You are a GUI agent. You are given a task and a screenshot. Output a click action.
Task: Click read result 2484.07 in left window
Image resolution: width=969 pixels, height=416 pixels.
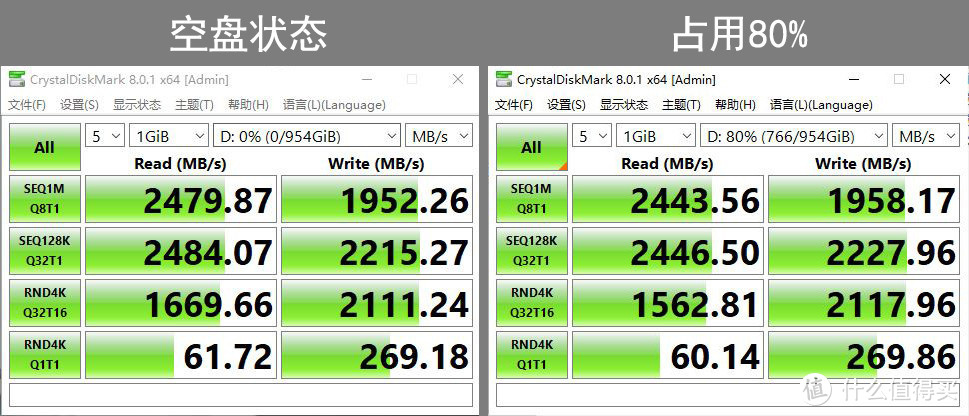coord(180,251)
